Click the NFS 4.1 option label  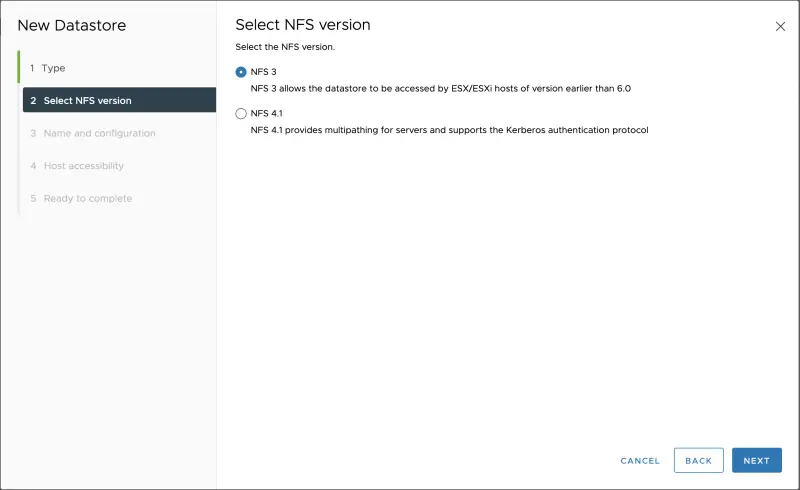click(x=266, y=114)
